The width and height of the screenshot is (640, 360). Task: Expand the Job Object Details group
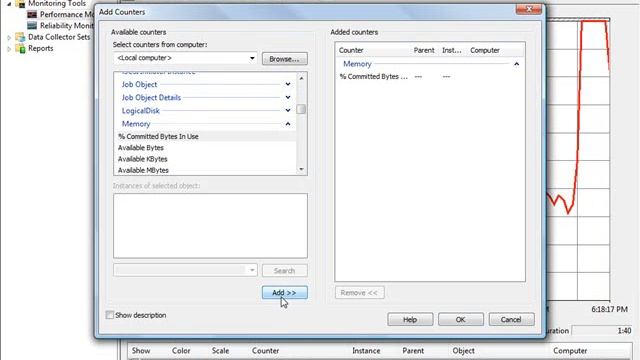click(x=288, y=97)
